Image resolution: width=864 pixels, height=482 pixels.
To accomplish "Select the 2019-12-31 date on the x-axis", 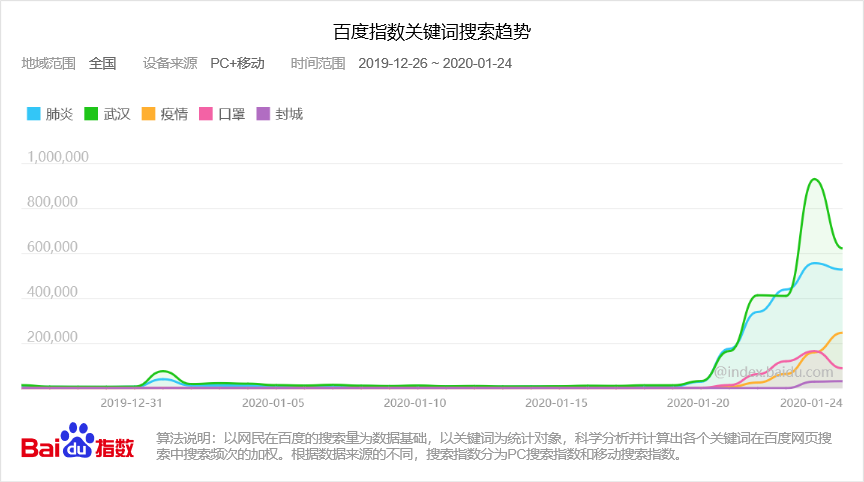I will pos(131,402).
